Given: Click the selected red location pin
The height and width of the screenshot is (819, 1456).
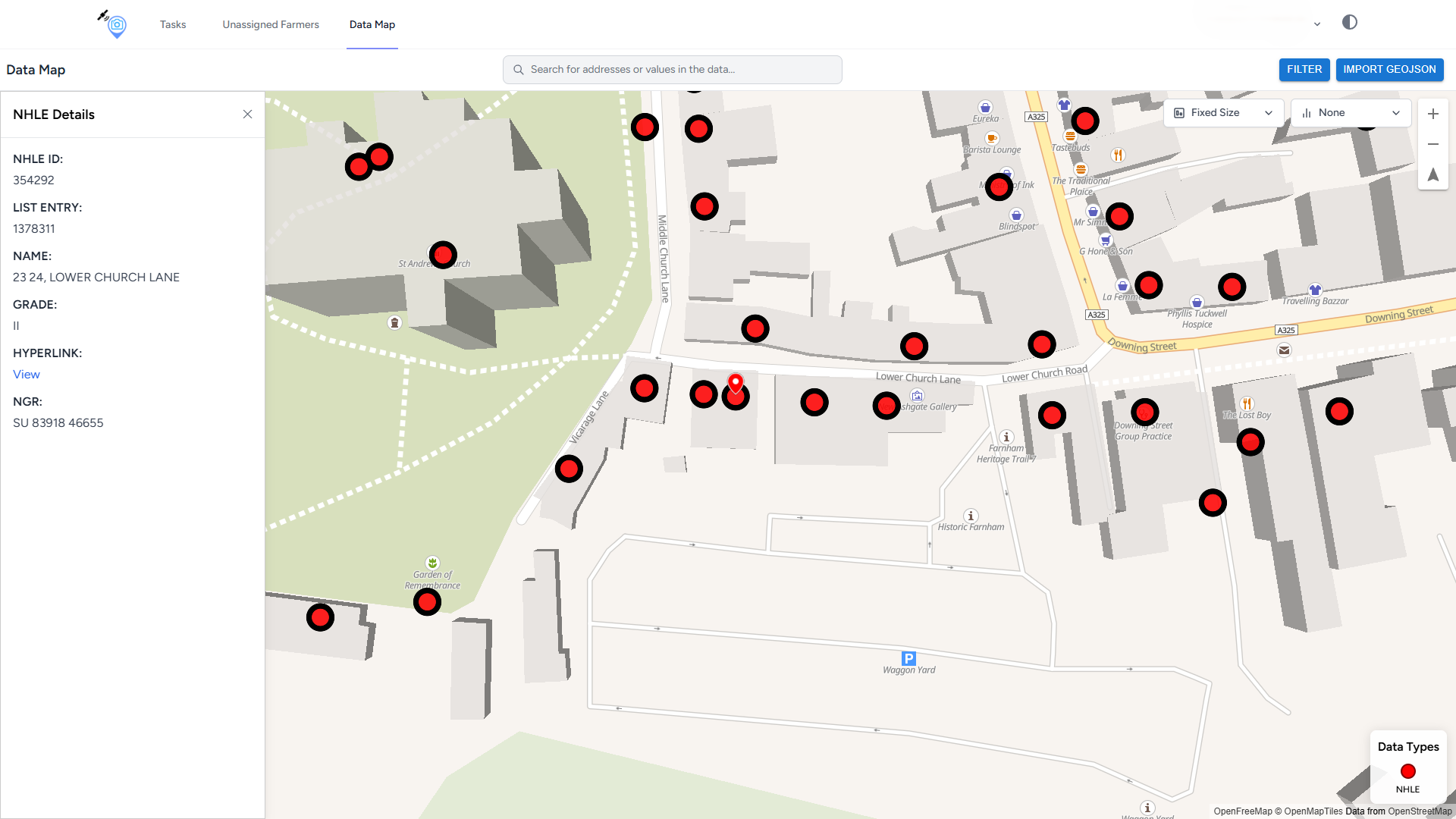Looking at the screenshot, I should 735,383.
